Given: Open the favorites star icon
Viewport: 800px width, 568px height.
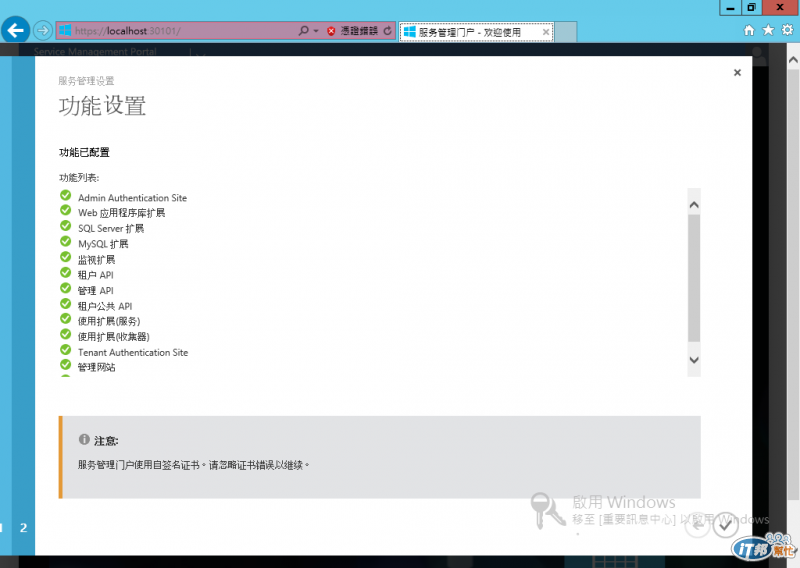Looking at the screenshot, I should tap(768, 31).
